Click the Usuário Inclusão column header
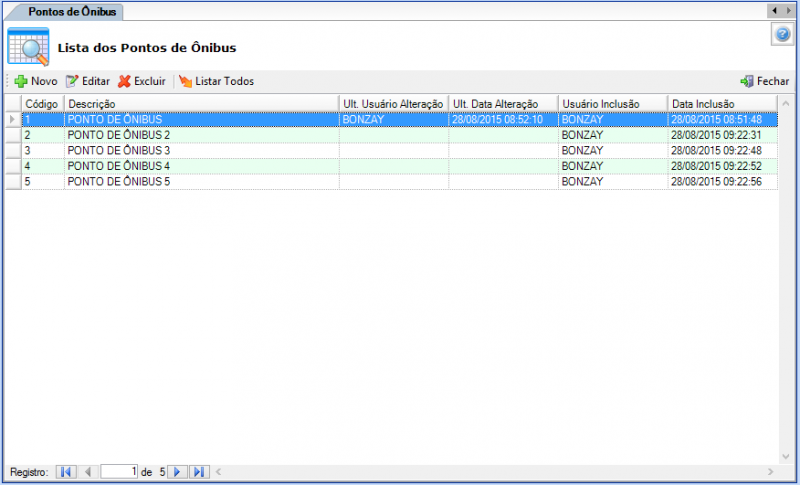 point(611,103)
